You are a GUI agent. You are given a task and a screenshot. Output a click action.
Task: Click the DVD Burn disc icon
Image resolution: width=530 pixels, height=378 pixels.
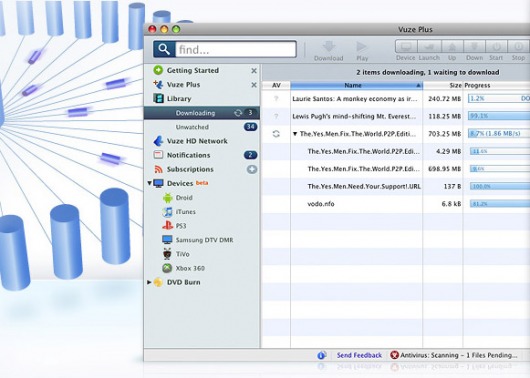tap(158, 282)
